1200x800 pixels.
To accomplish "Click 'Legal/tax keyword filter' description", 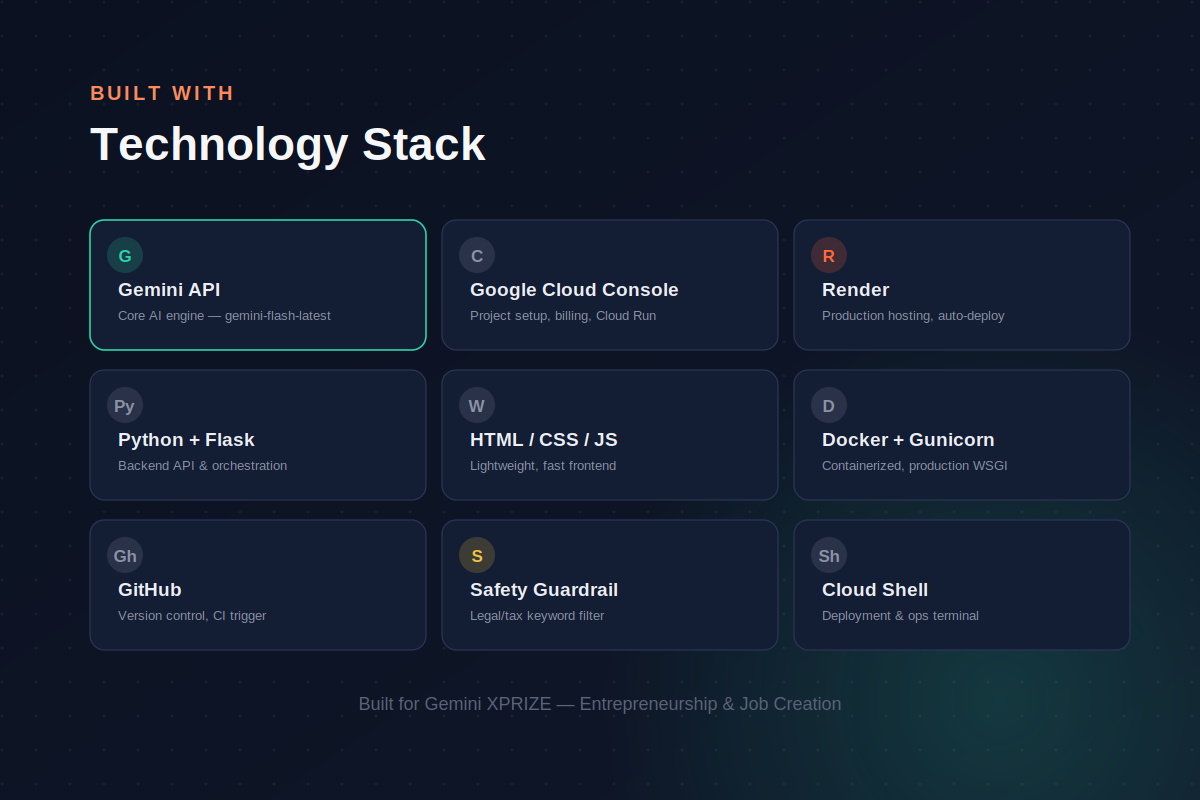I will 537,616.
